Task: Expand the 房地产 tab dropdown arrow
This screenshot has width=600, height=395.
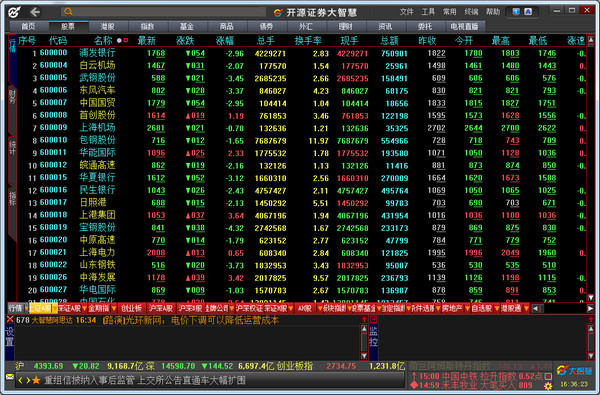Action: [467, 308]
